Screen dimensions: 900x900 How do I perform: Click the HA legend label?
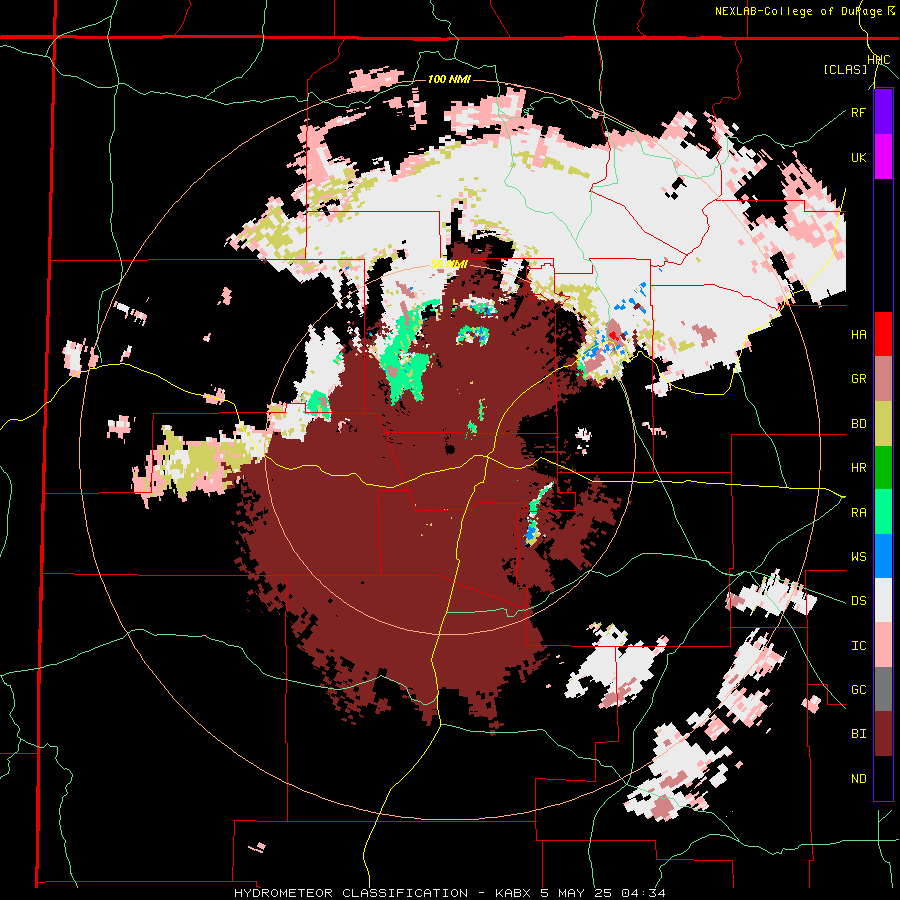(859, 335)
